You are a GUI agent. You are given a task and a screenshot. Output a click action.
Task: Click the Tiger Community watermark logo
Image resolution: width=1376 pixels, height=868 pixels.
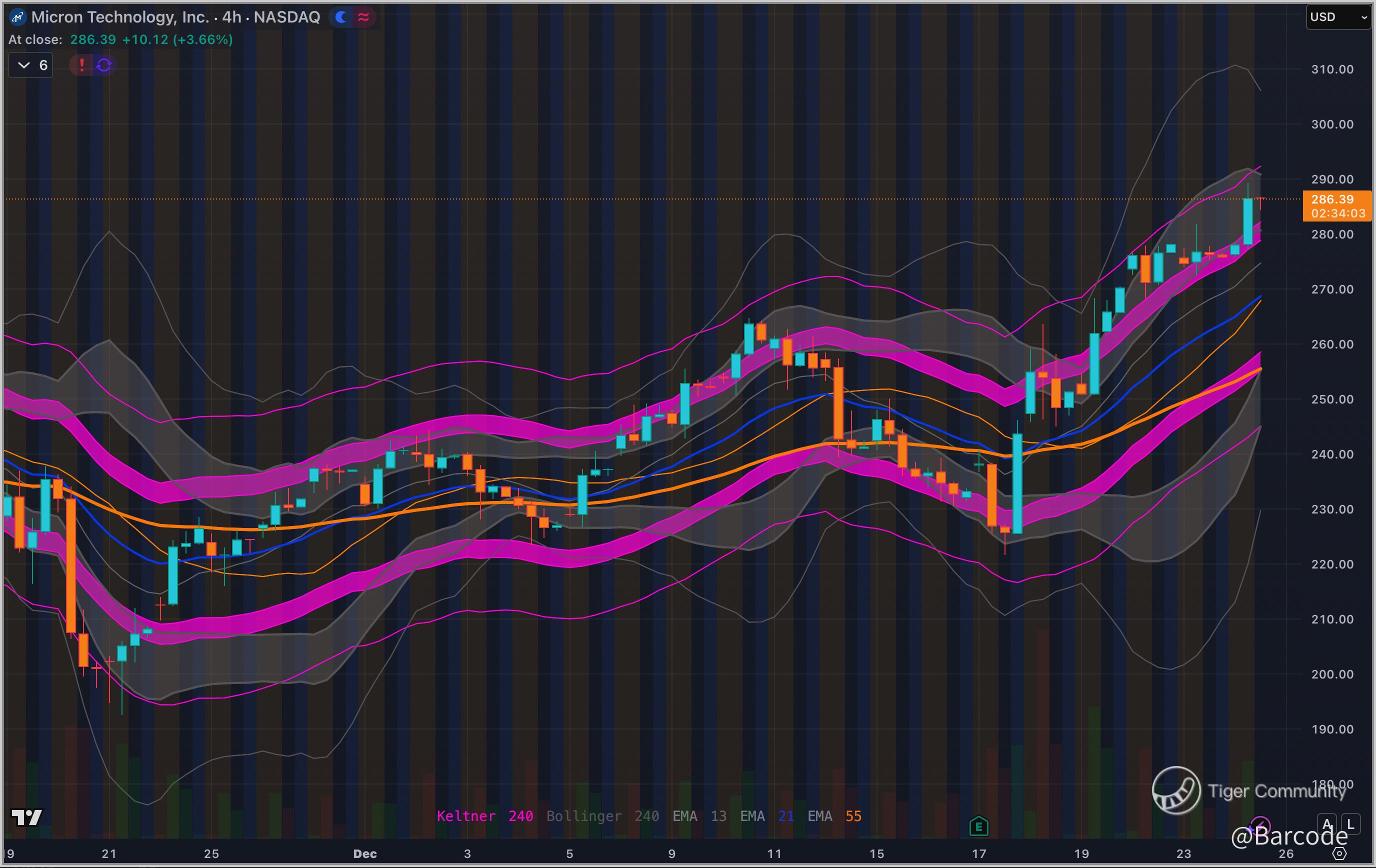click(1176, 790)
